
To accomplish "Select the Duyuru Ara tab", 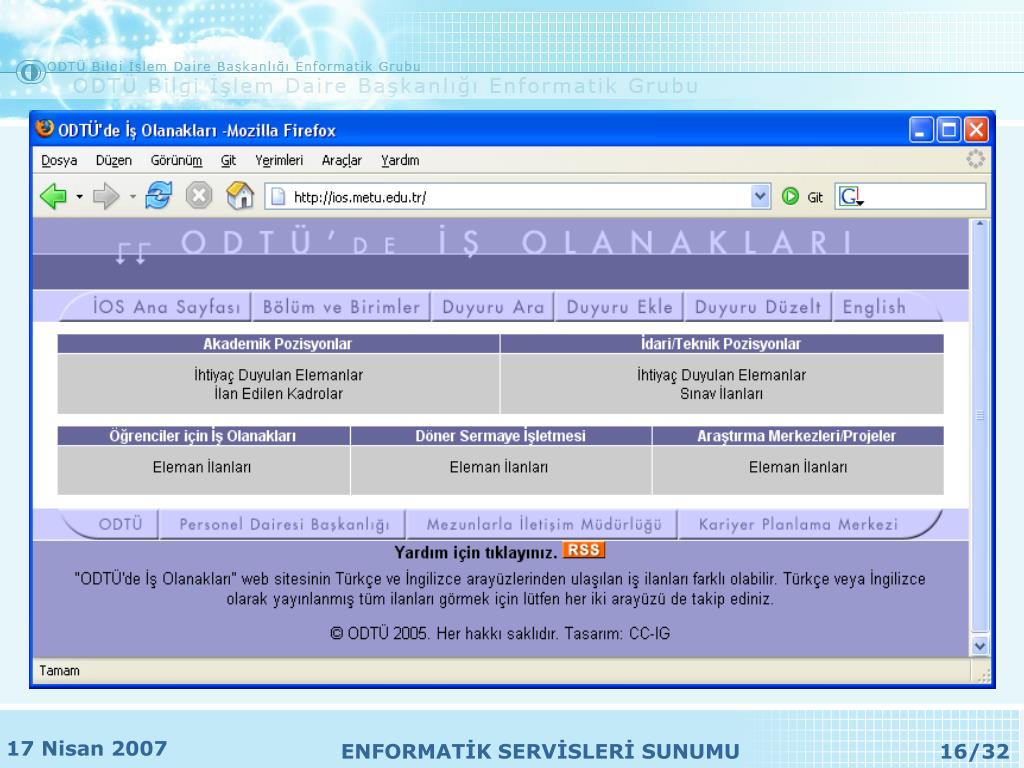I will 493,307.
